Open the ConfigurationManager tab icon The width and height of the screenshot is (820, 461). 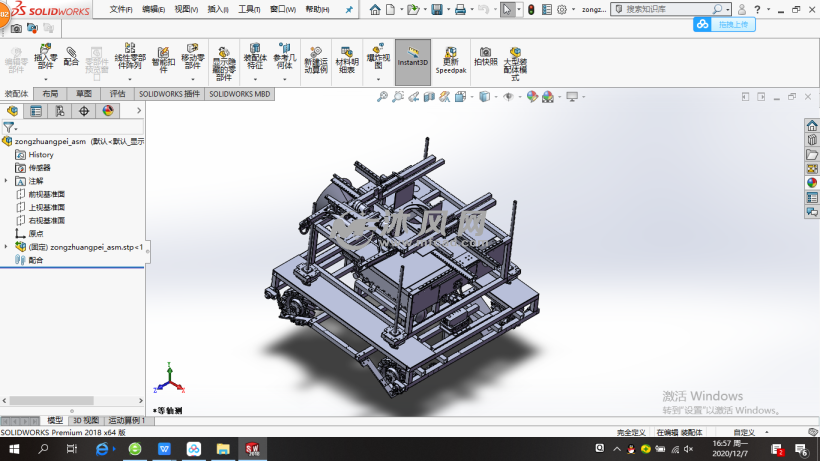[x=60, y=111]
